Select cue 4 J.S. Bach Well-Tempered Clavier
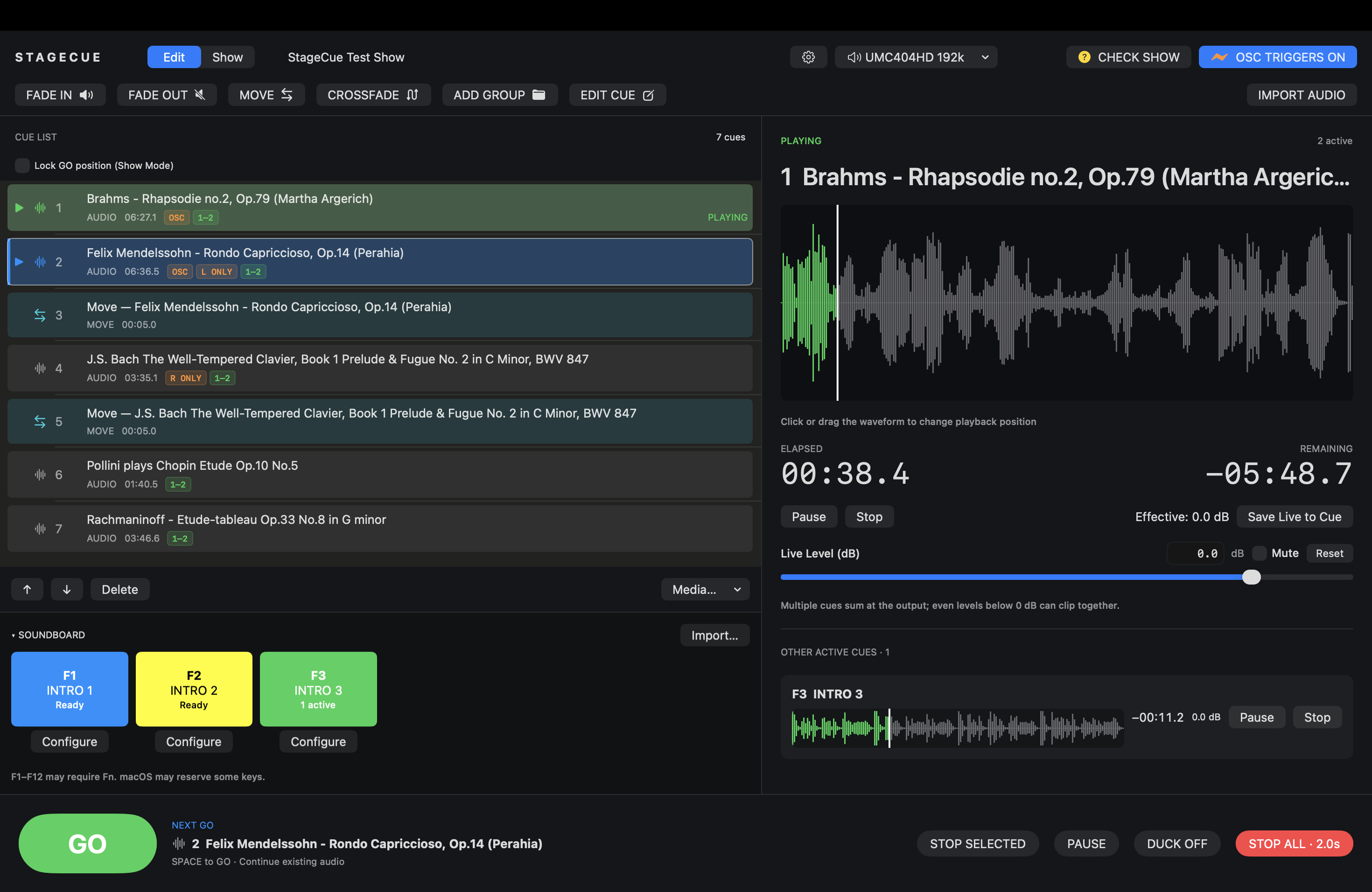 click(380, 368)
